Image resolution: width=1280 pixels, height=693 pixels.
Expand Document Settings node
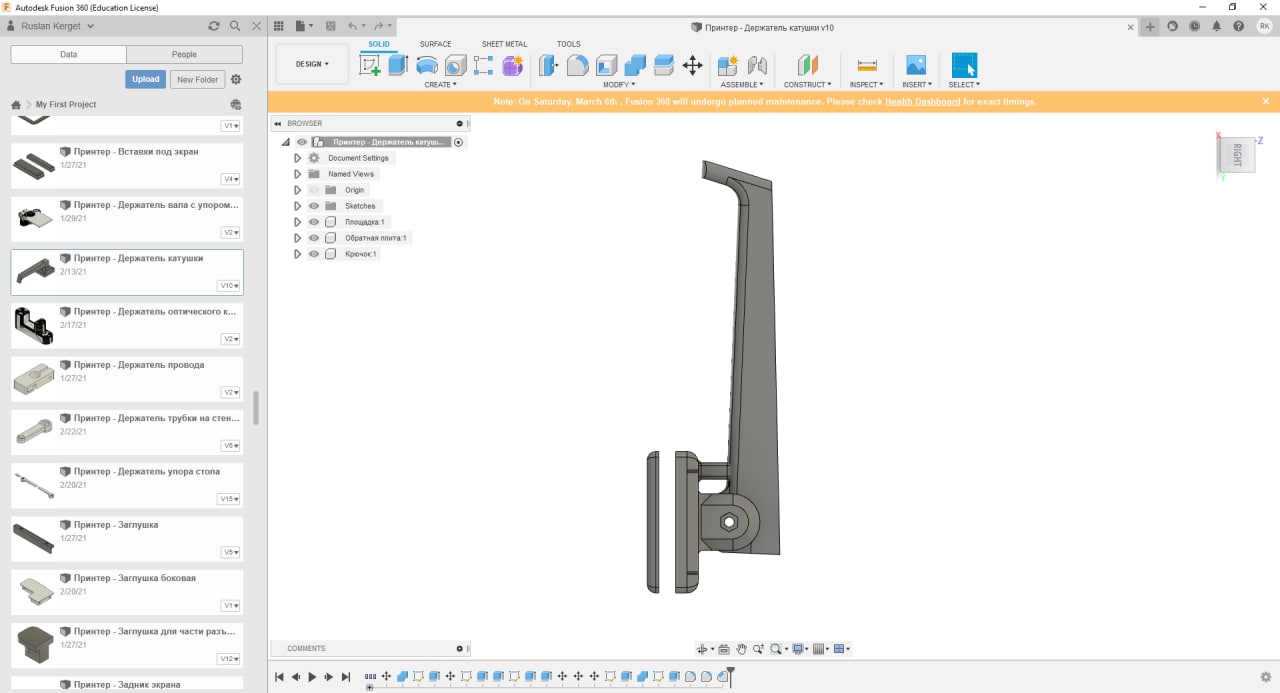(297, 158)
